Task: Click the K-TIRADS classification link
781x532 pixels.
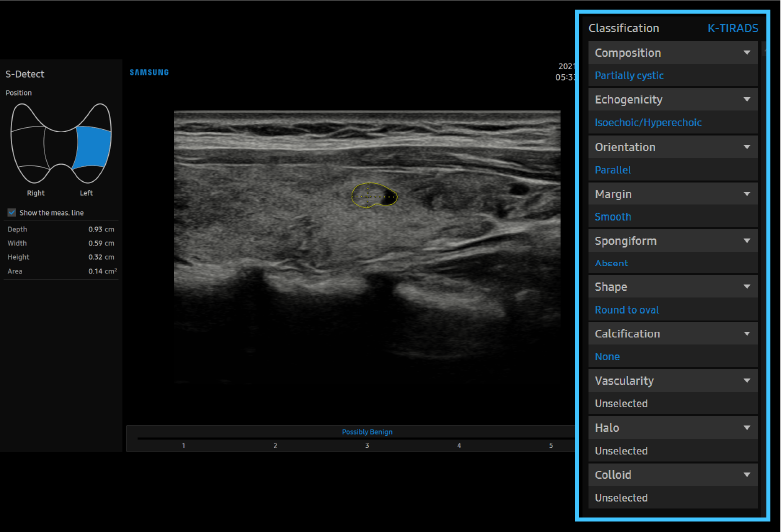Action: [733, 28]
